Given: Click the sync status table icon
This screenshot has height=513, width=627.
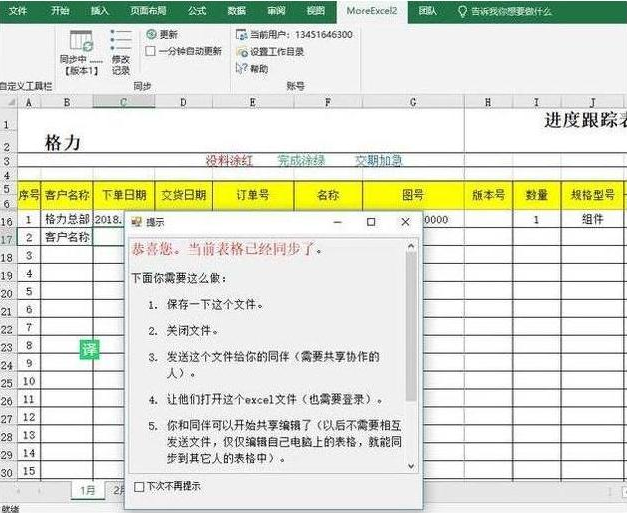Looking at the screenshot, I should 81,41.
